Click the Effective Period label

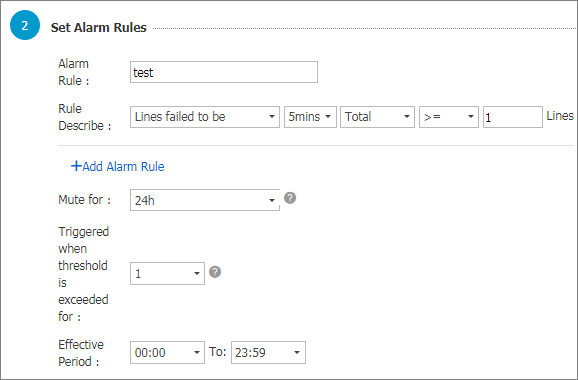click(x=81, y=353)
